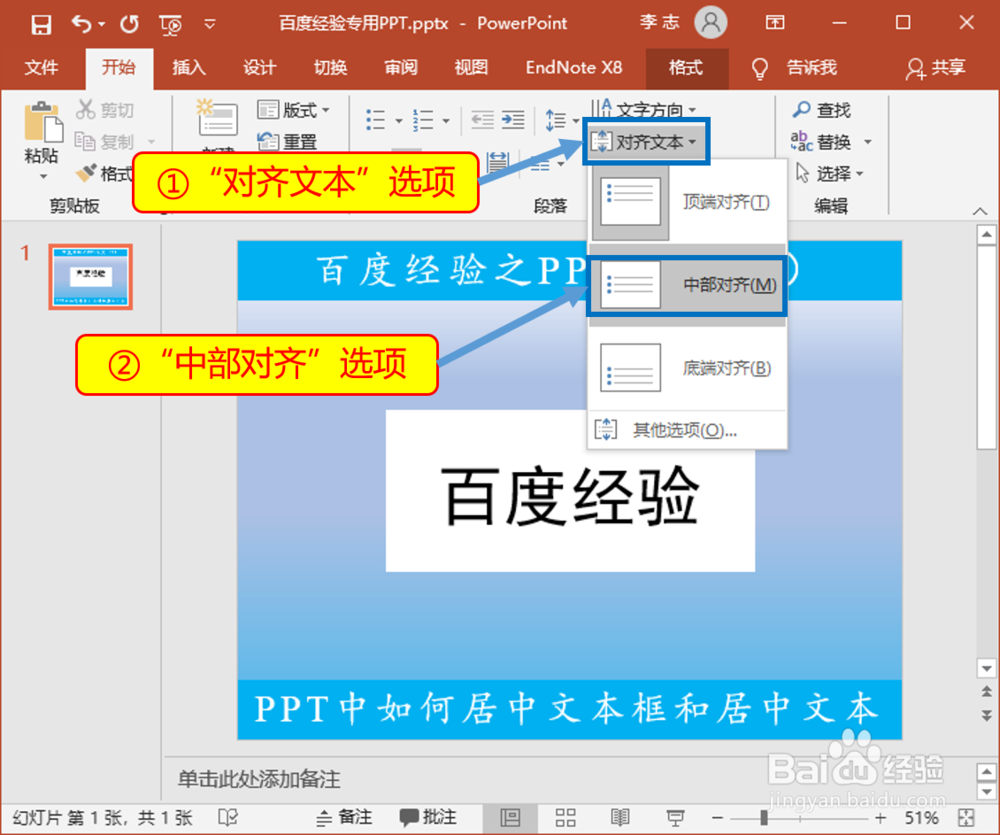
Task: Go to next slide with double-down arrow
Action: (987, 715)
